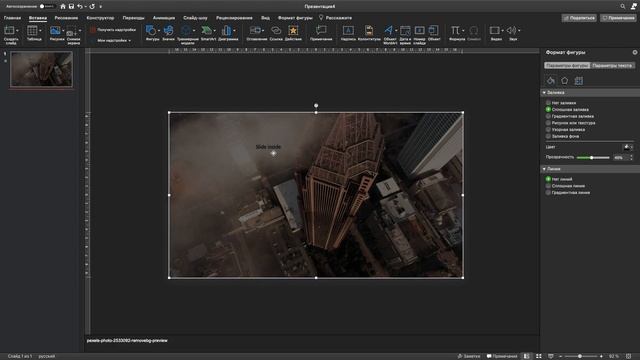Switch to slide sorter view icon
This screenshot has height=360, width=640.
click(539, 356)
